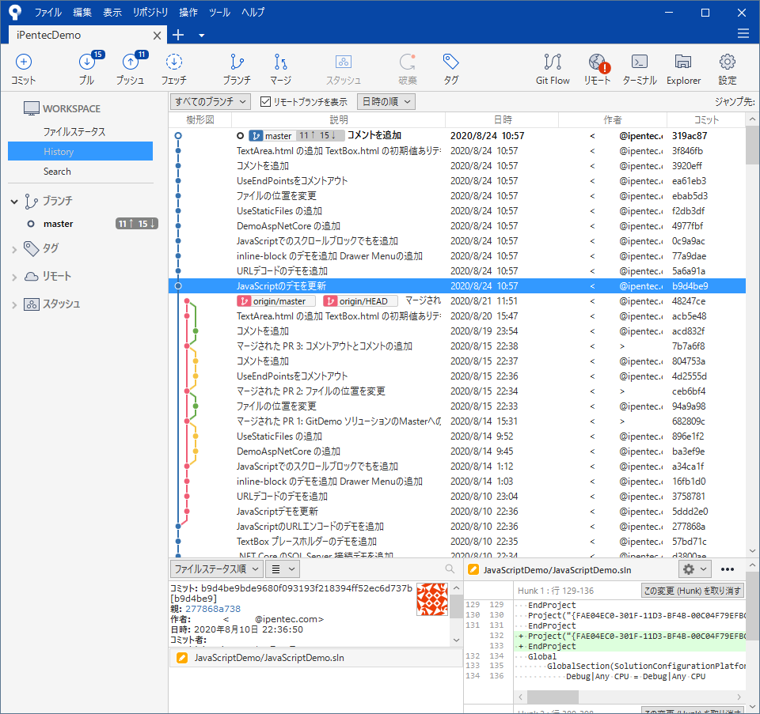Open the 編集 menu

click(82, 12)
